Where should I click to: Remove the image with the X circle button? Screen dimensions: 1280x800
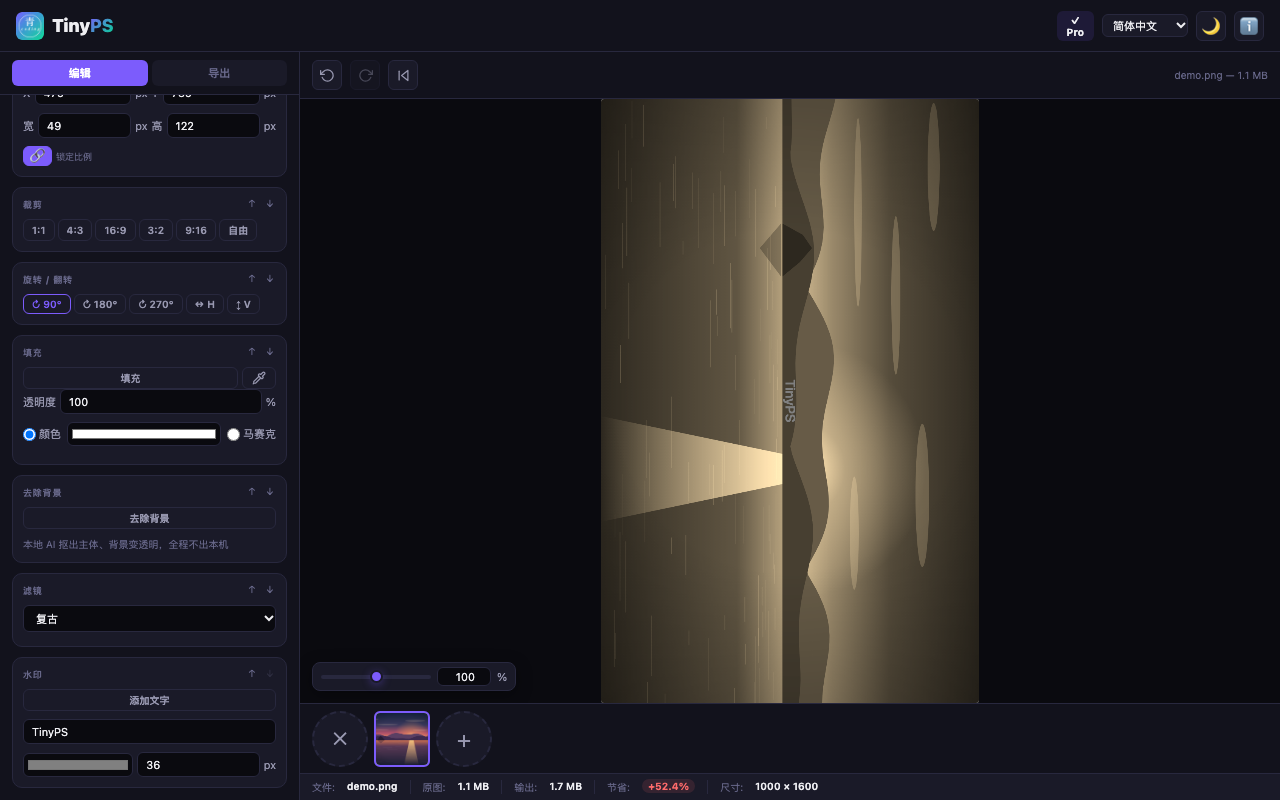340,739
